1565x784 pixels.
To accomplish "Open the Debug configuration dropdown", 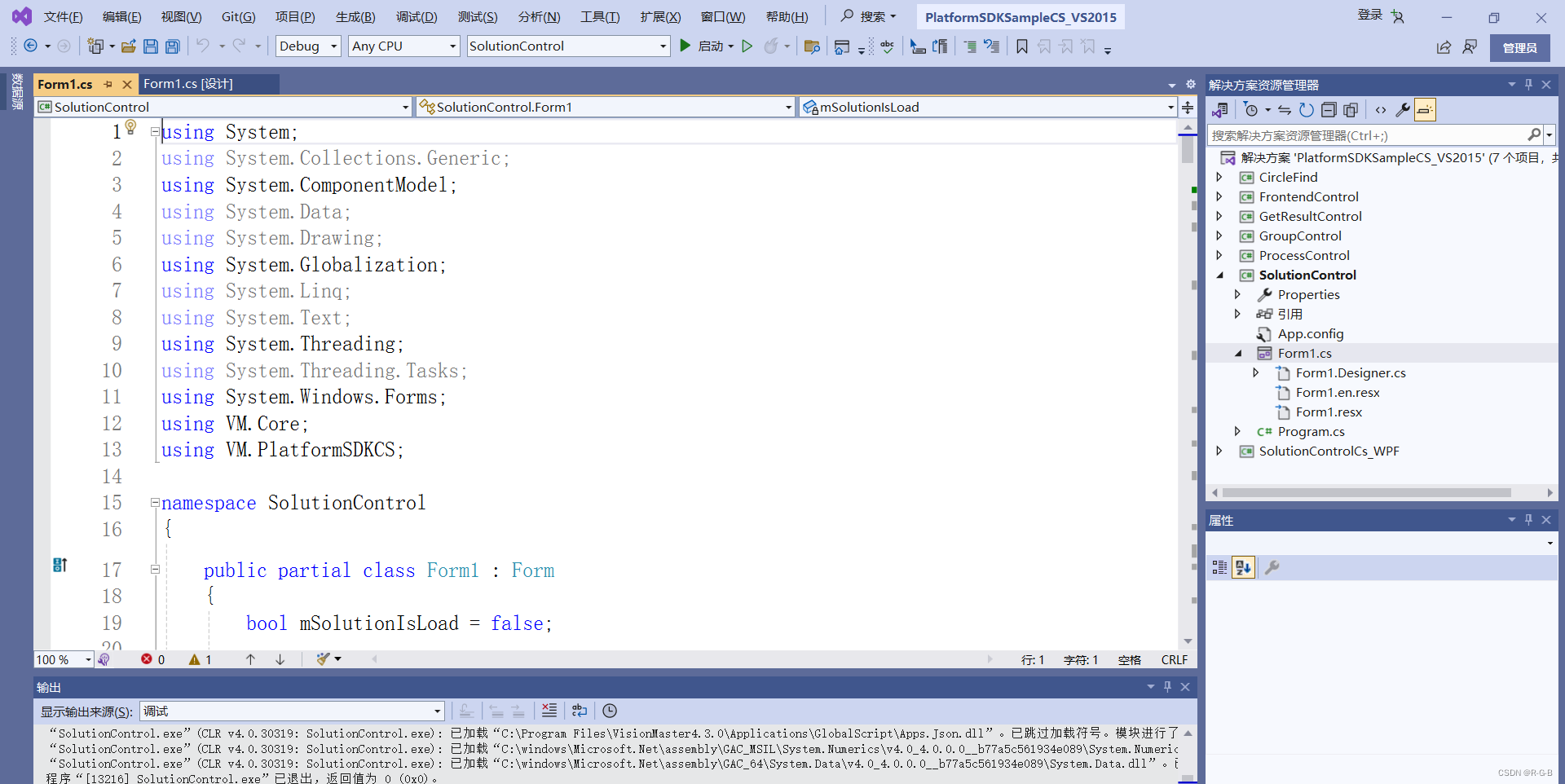I will pos(307,46).
